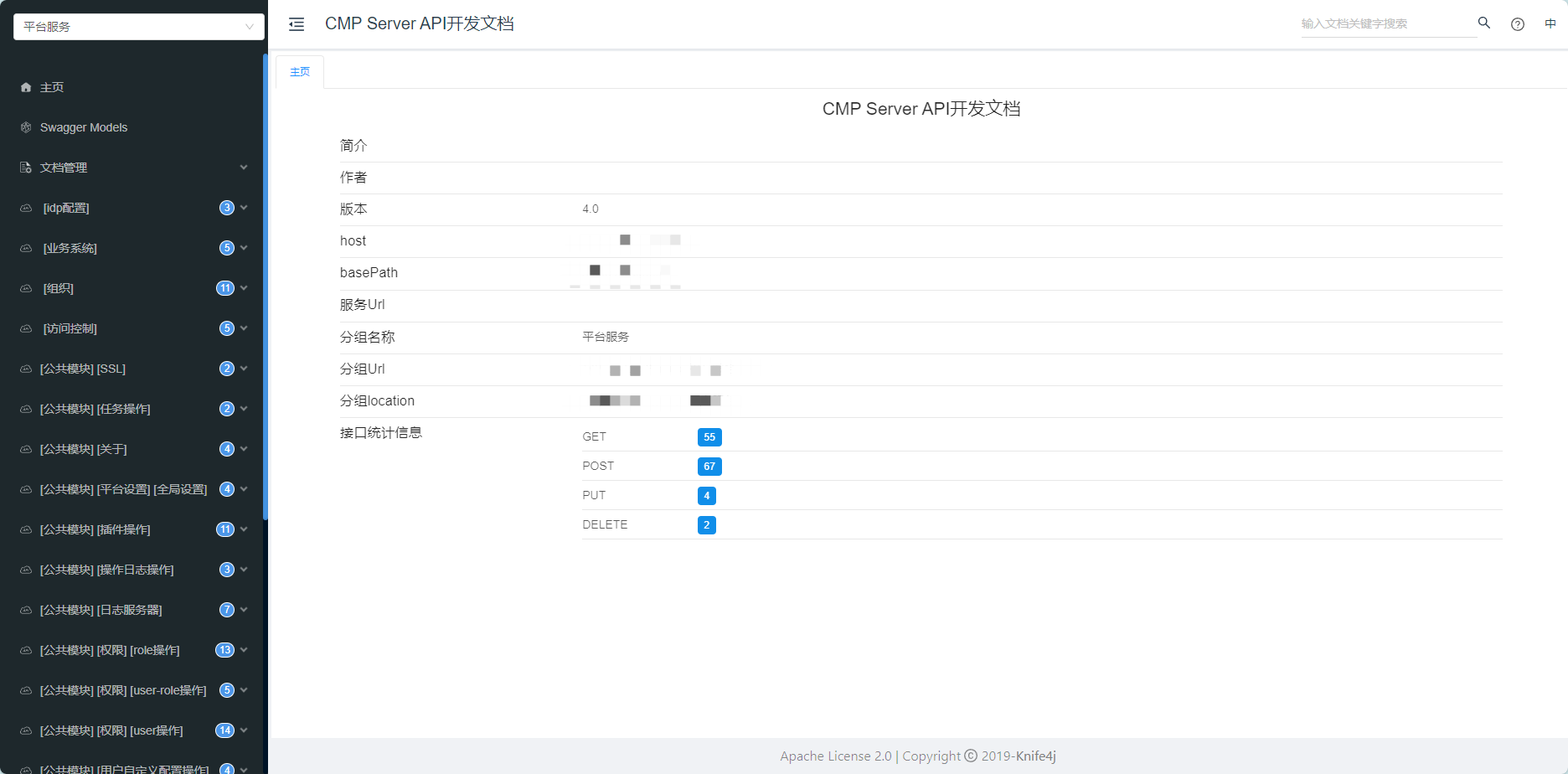Viewport: 1568px width, 774px height.
Task: Expand [公共模块] [权限] [role操作] section
Action: (110, 650)
